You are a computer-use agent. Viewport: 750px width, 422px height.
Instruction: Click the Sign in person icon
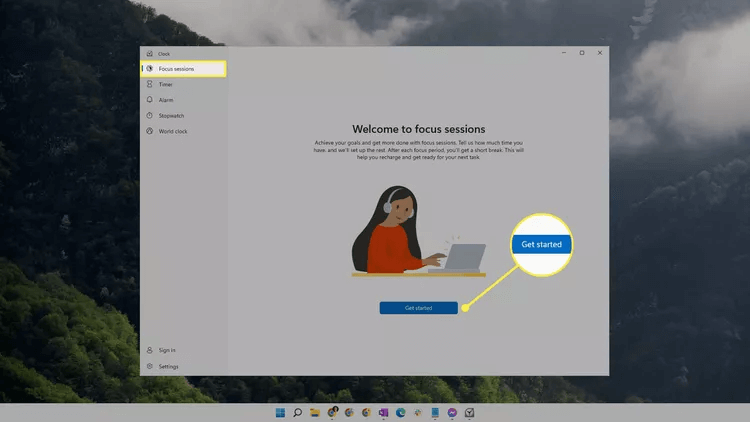[x=150, y=350]
